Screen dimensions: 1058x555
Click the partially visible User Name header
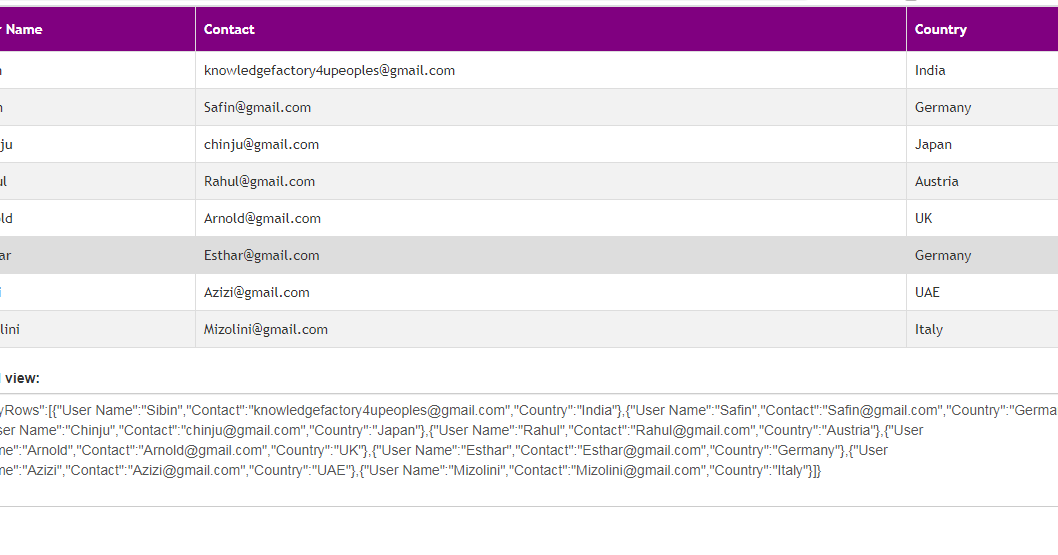coord(24,29)
